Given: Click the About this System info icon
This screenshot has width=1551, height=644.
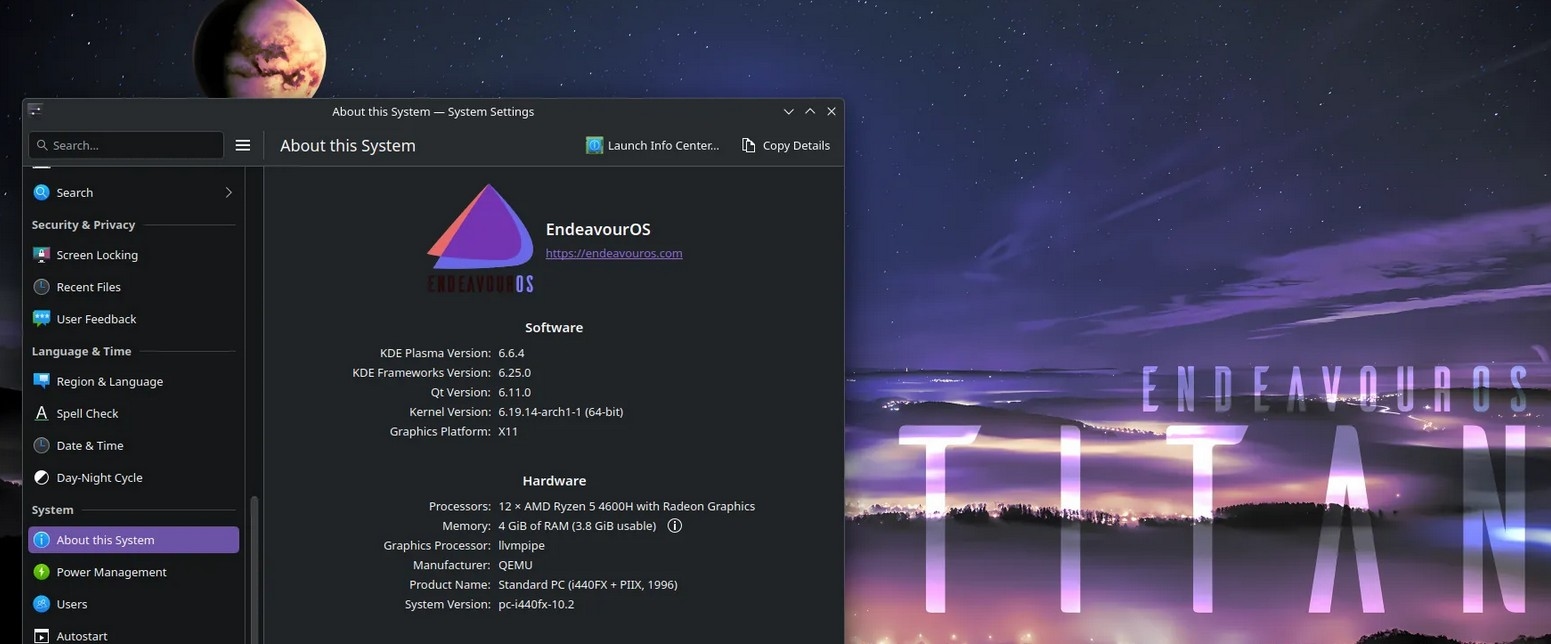Looking at the screenshot, I should [x=41, y=540].
